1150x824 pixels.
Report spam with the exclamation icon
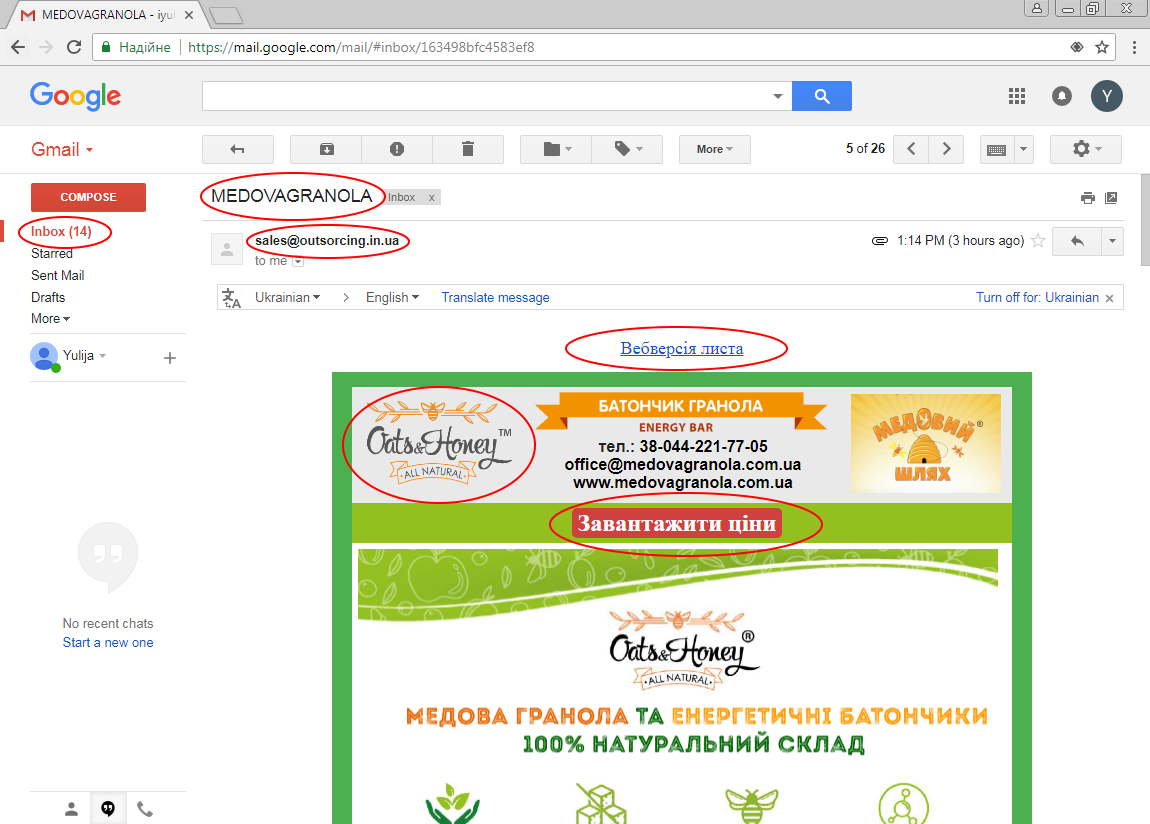coord(397,149)
